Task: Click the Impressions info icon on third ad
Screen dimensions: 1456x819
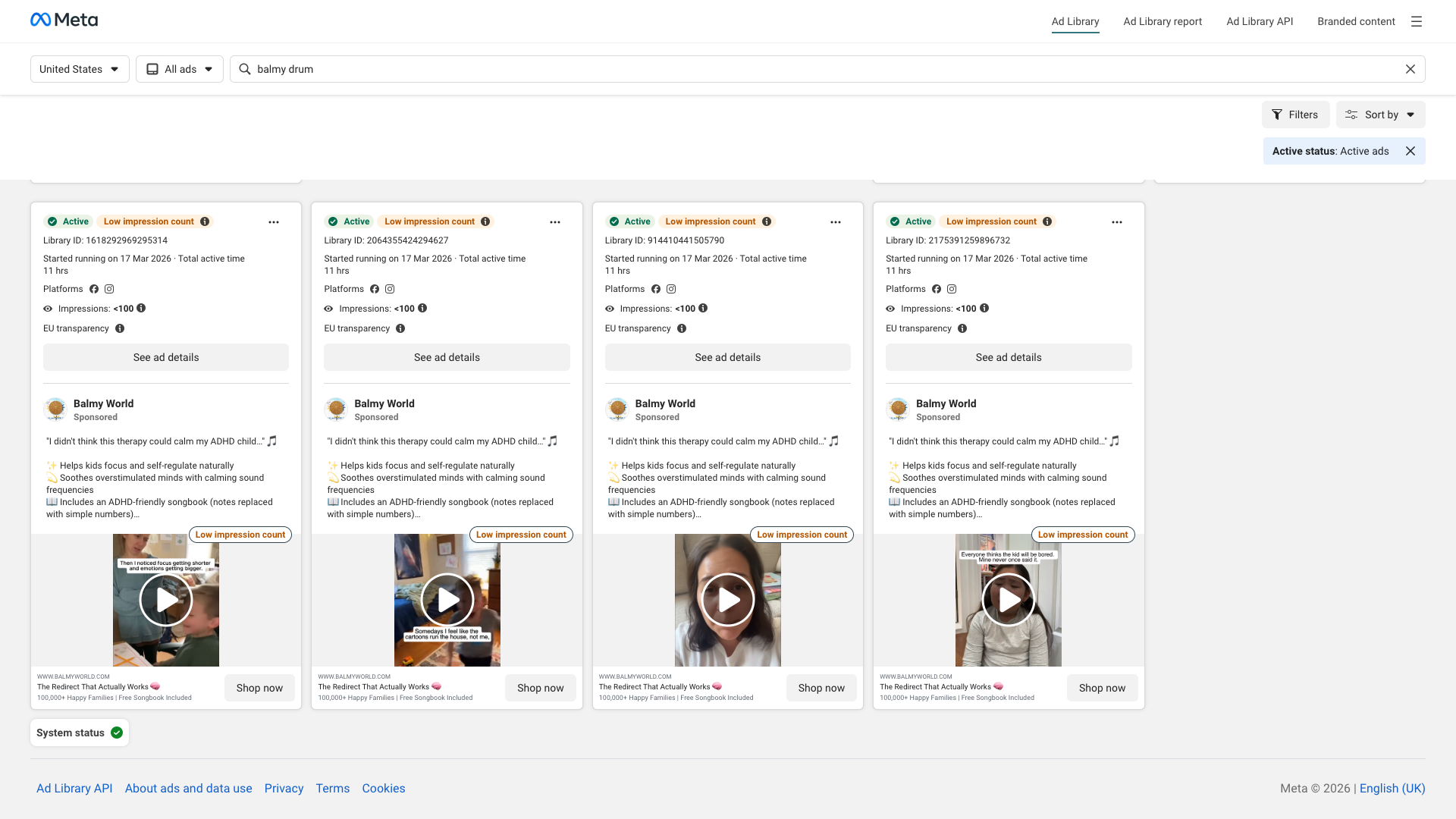Action: point(703,309)
